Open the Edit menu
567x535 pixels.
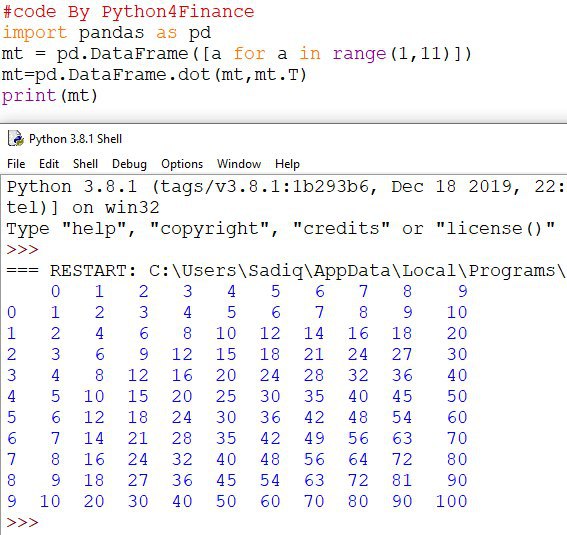pos(49,164)
